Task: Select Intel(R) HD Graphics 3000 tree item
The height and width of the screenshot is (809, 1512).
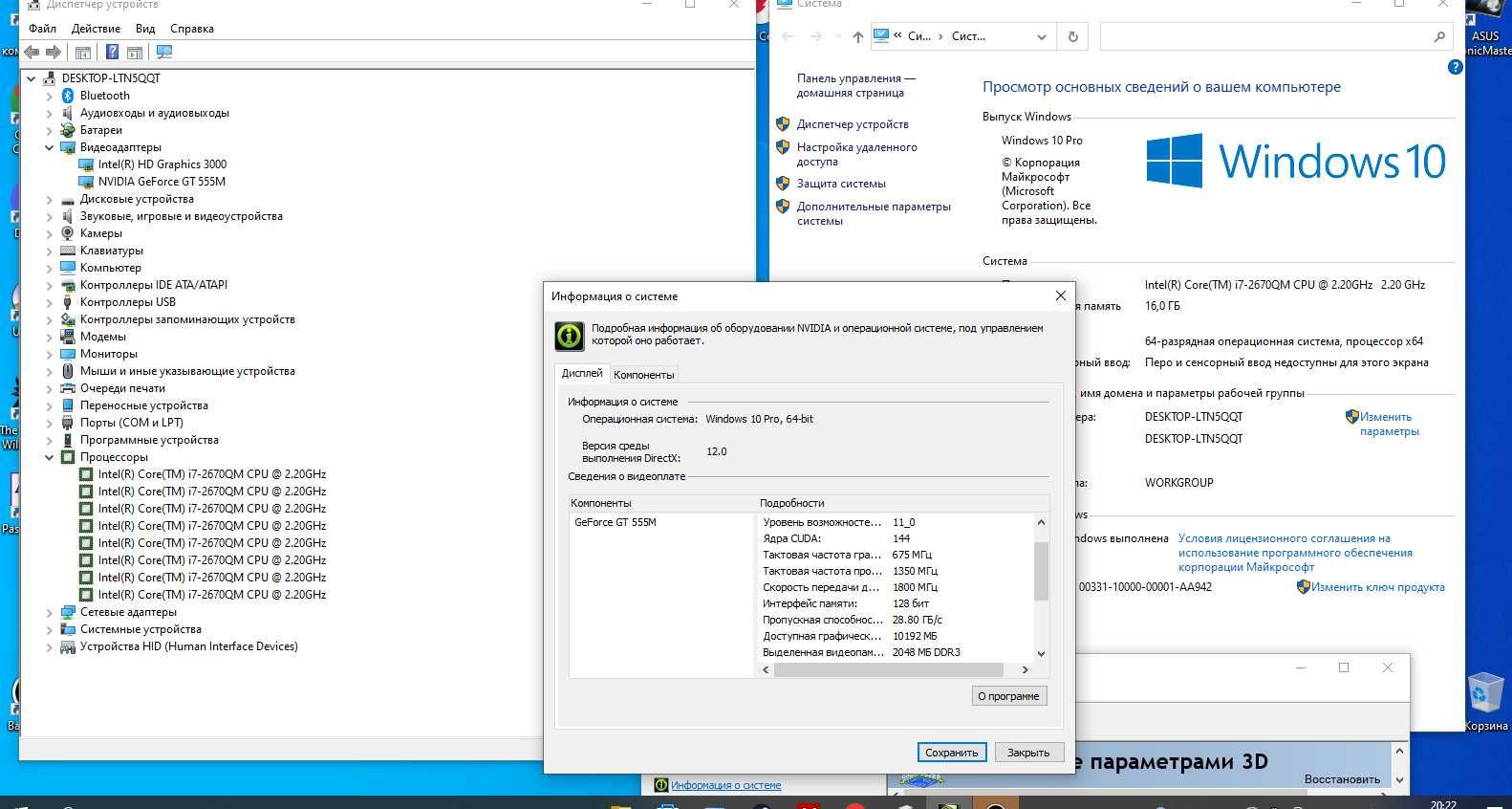Action: pyautogui.click(x=162, y=164)
